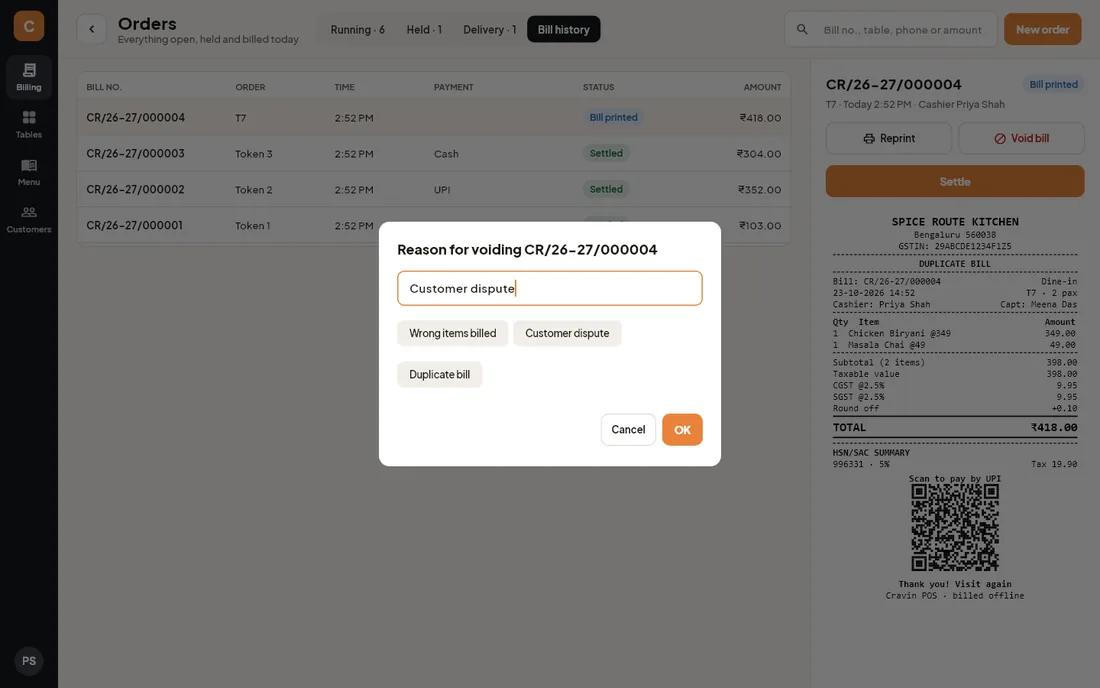1100x688 pixels.
Task: Select bill row CR/26-27/000001
Action: [434, 225]
